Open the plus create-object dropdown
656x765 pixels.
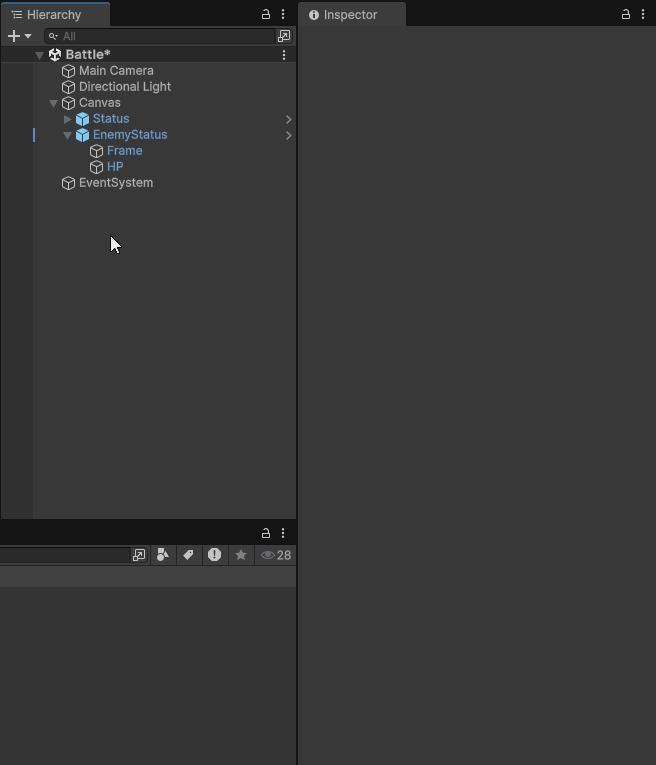19,36
